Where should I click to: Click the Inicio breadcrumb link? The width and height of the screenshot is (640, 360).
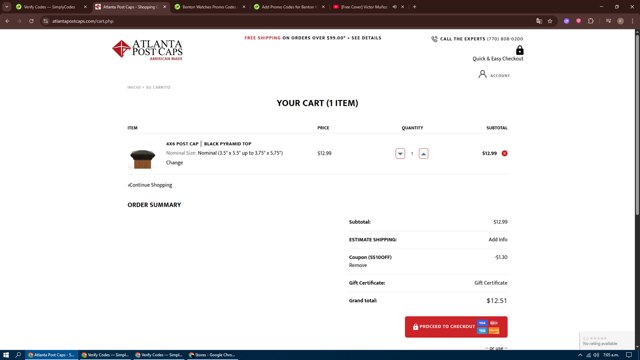(x=134, y=87)
